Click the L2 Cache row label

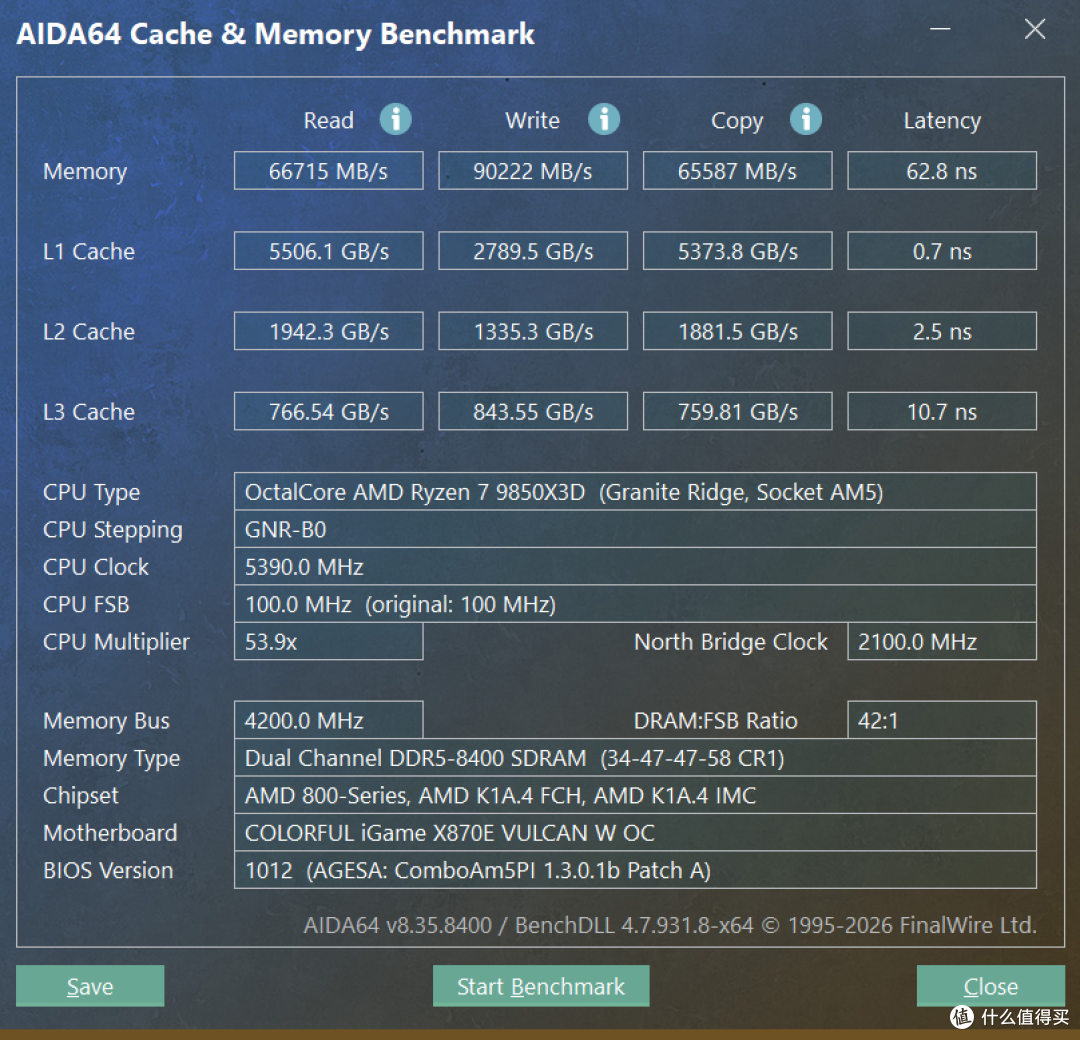(89, 331)
